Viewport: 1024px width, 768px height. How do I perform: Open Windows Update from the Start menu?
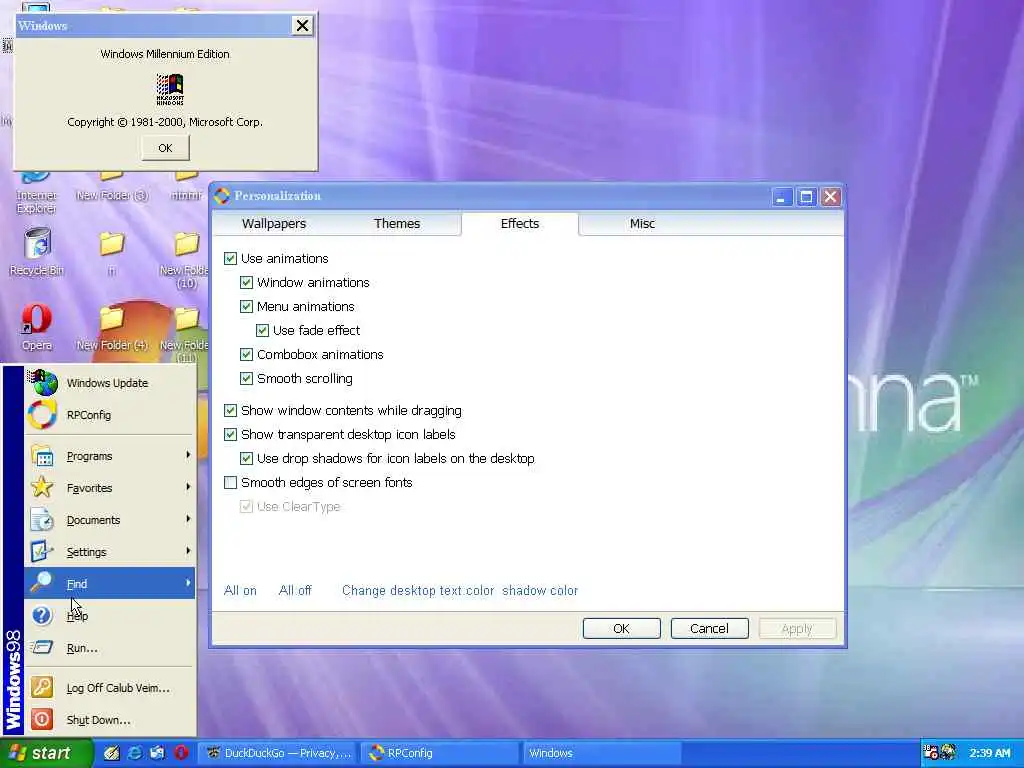110,383
